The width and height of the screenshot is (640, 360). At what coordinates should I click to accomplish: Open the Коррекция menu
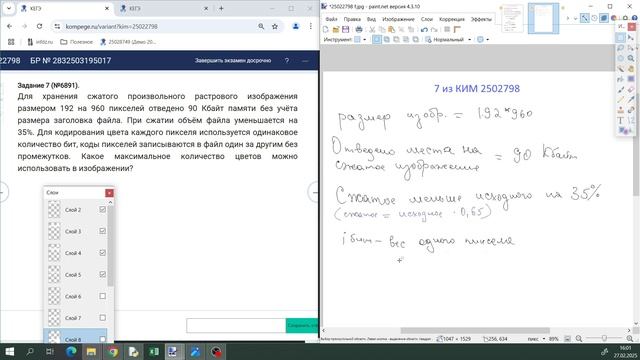click(452, 19)
